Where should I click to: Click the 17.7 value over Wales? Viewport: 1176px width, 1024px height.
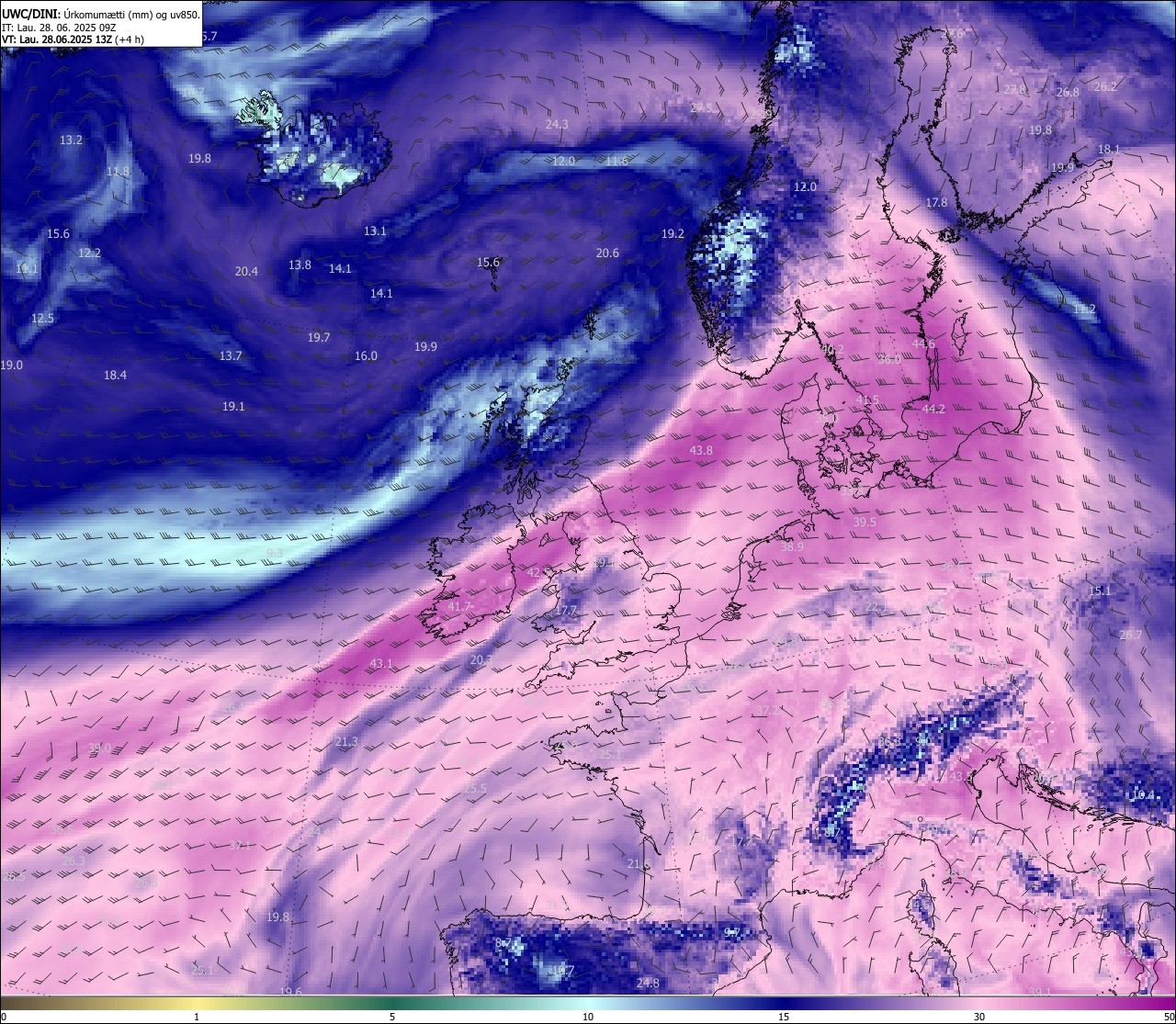566,610
